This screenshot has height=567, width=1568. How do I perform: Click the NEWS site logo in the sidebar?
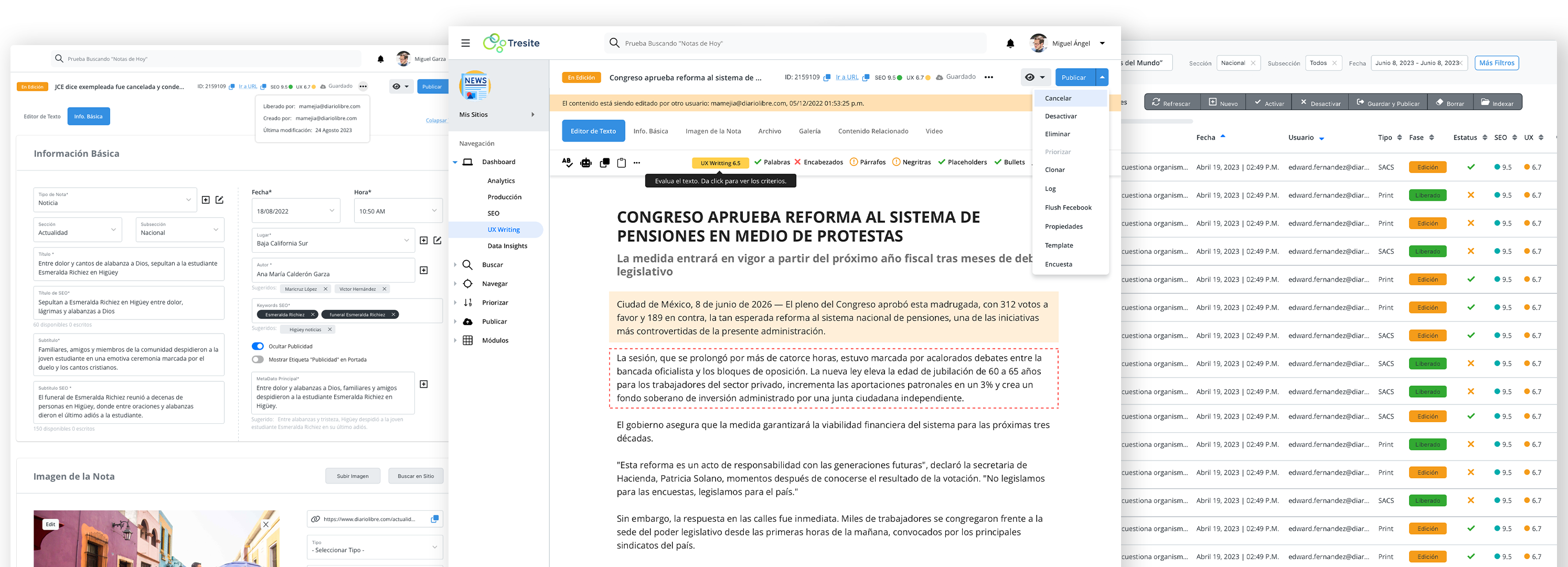[475, 86]
